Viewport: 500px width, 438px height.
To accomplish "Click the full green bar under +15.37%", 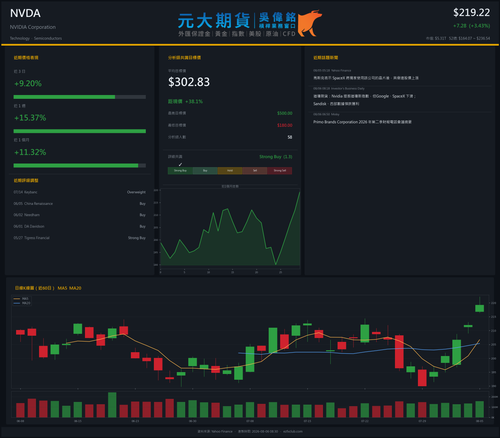I will click(x=80, y=131).
